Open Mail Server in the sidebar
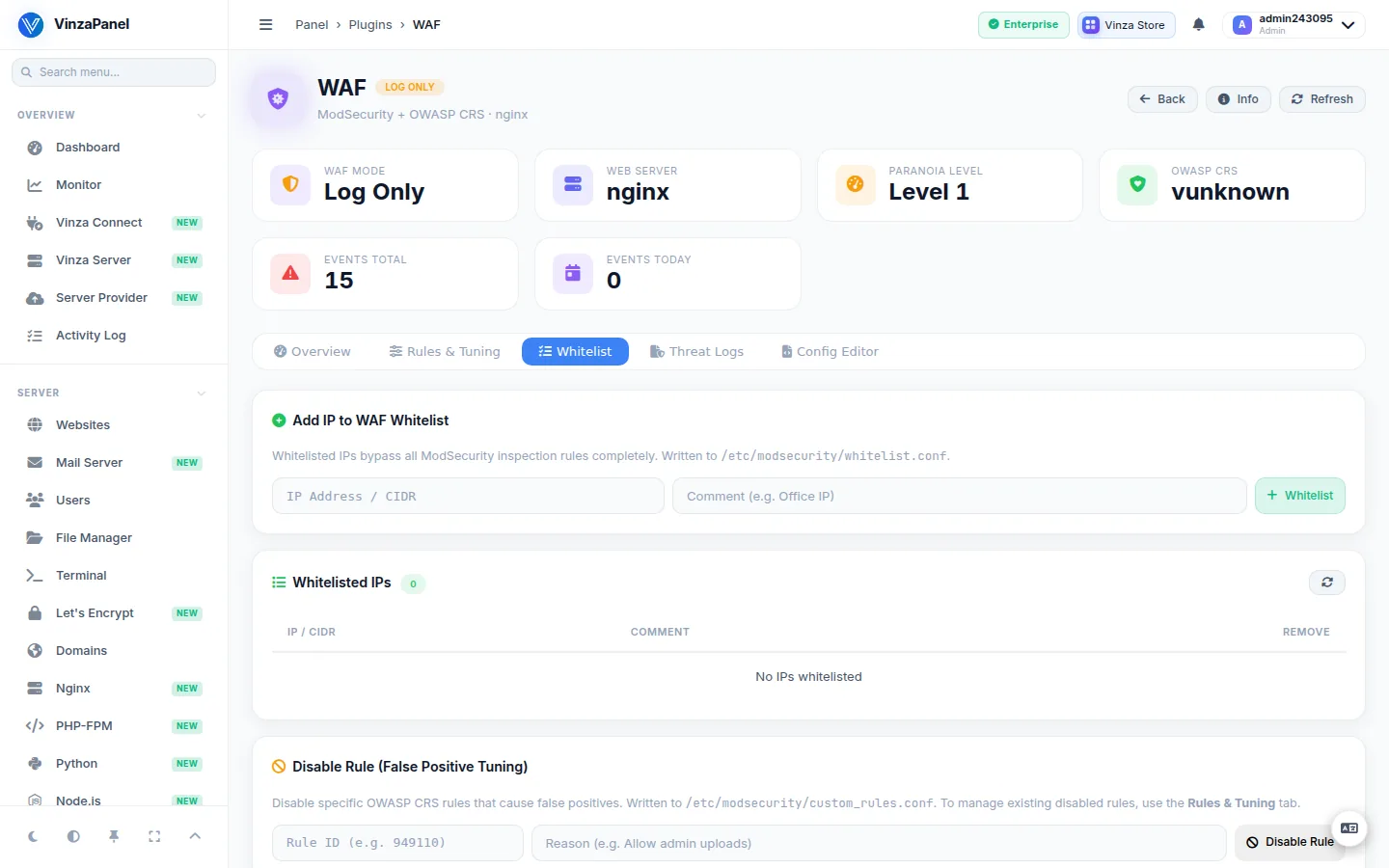Screen dimensions: 1389x868 (114, 463)
